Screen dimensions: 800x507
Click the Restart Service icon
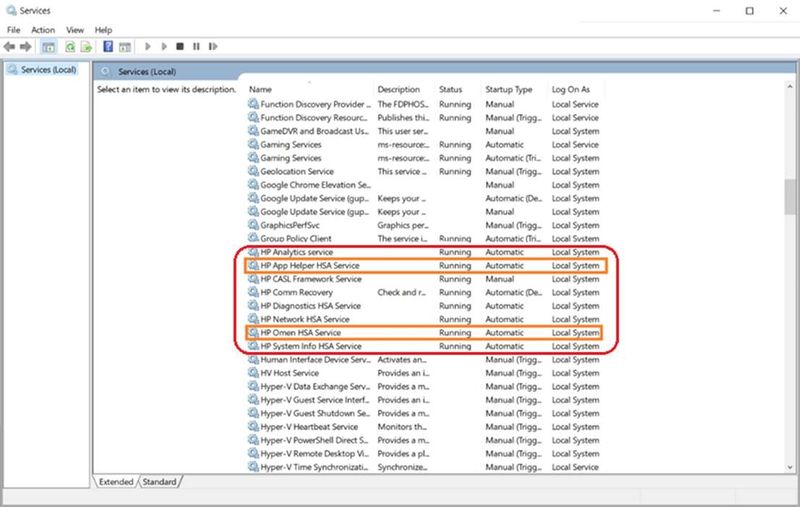click(x=213, y=46)
